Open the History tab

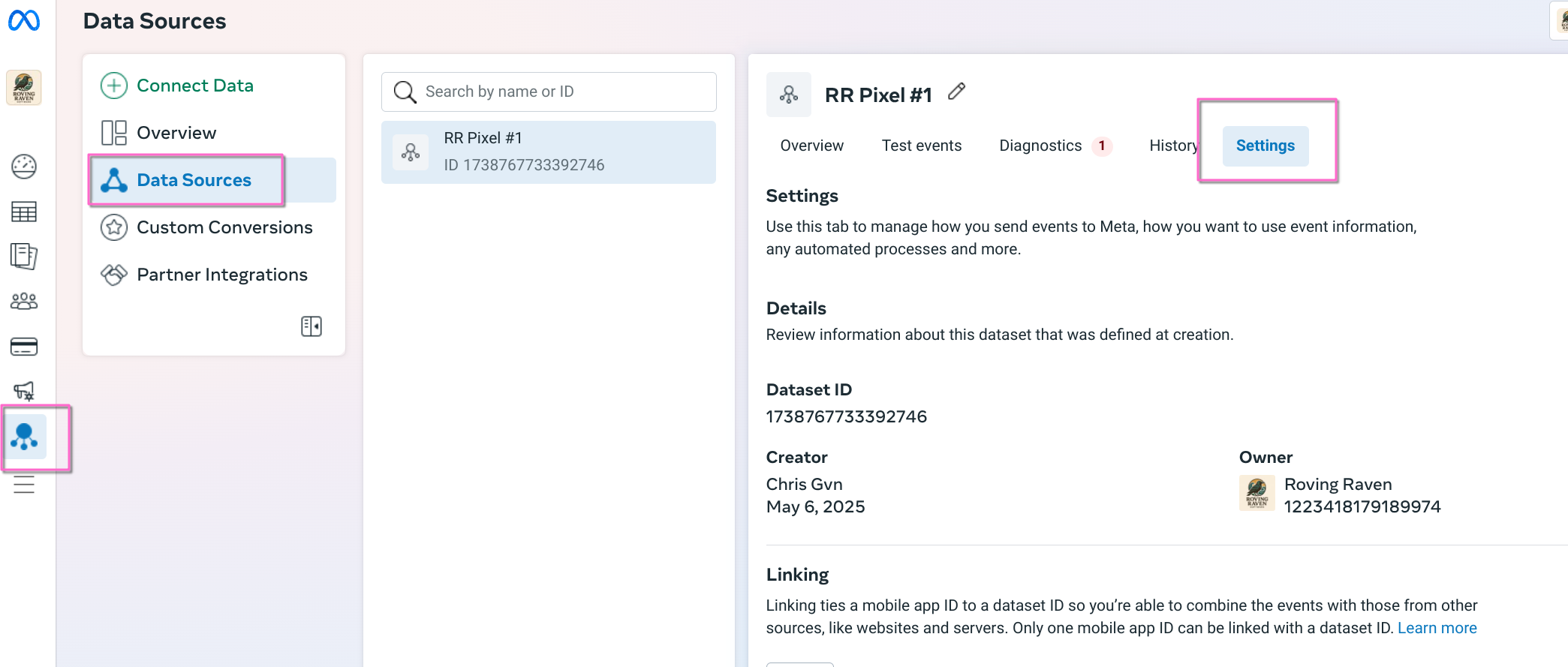coord(1172,146)
